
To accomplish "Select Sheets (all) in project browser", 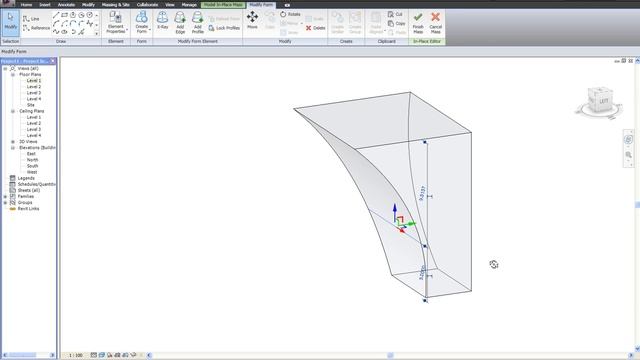I will pos(29,191).
